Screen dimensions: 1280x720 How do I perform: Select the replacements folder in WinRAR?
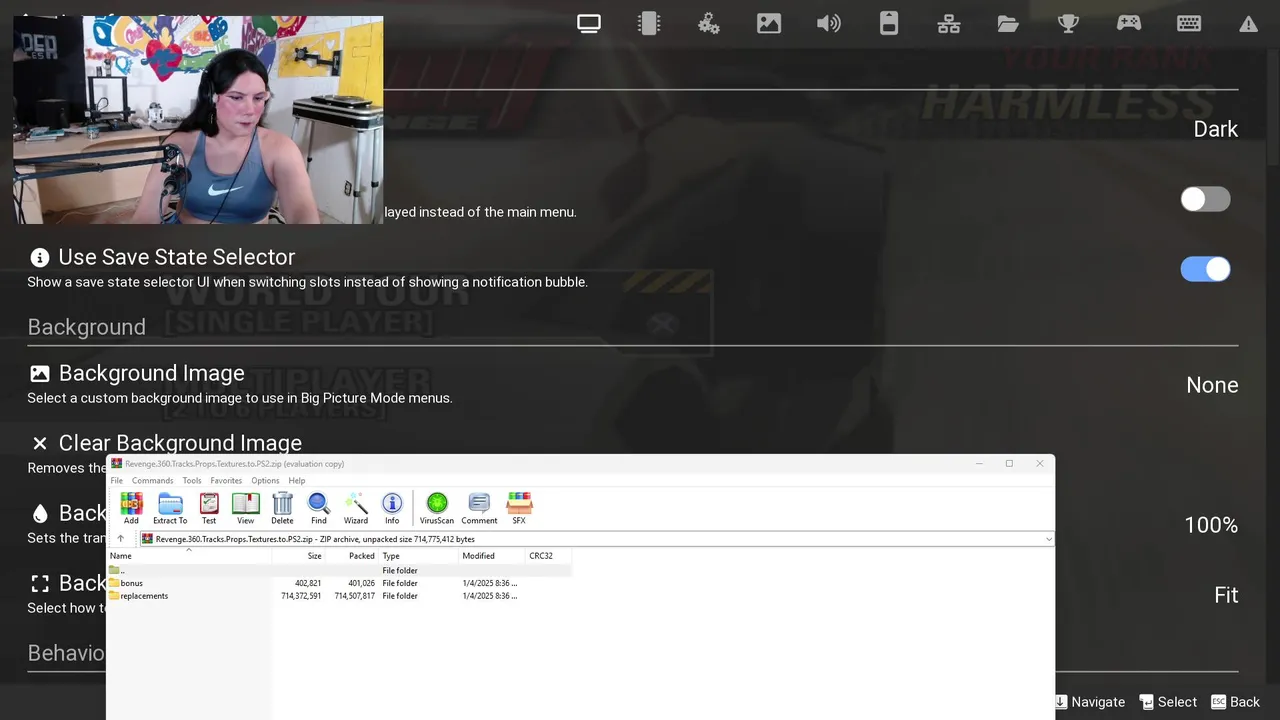(139, 596)
